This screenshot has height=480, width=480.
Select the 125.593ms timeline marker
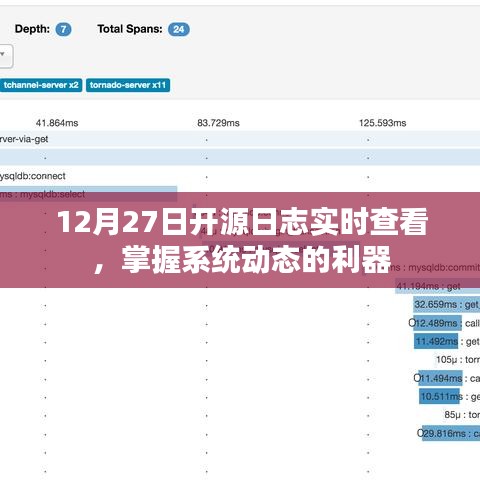point(383,123)
